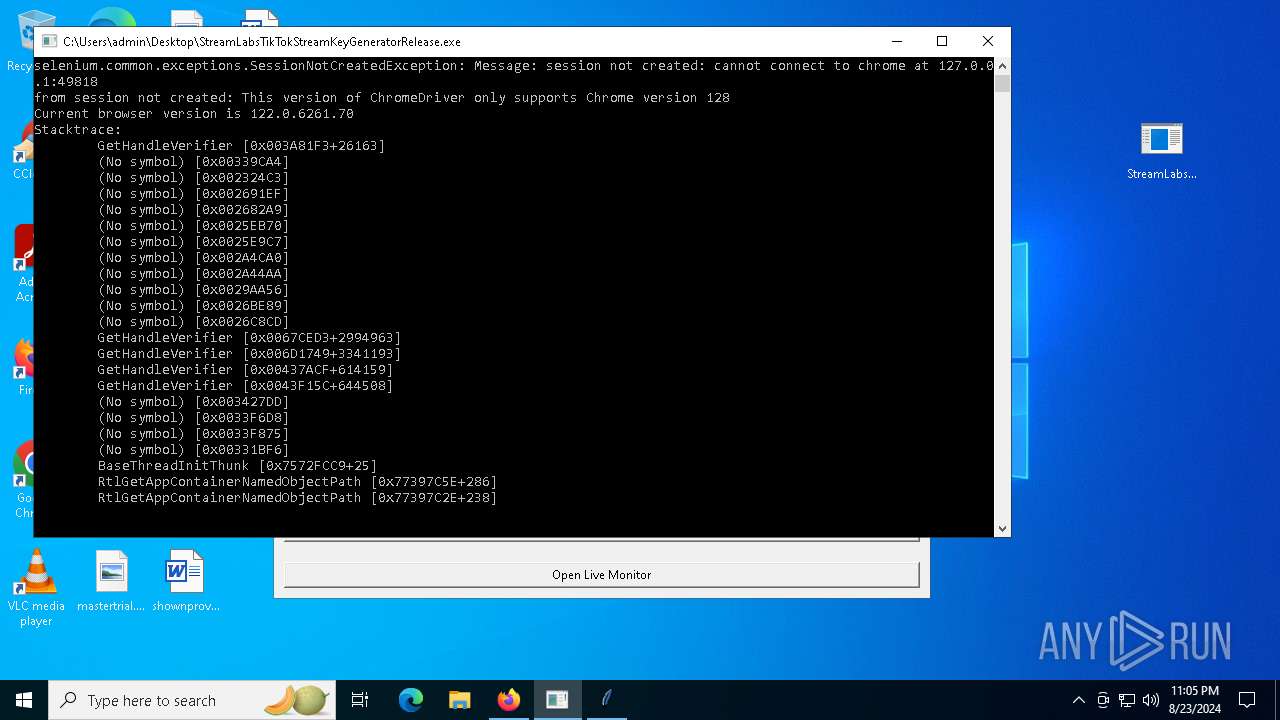Open the notification center icon
This screenshot has height=720, width=1280.
point(1247,700)
